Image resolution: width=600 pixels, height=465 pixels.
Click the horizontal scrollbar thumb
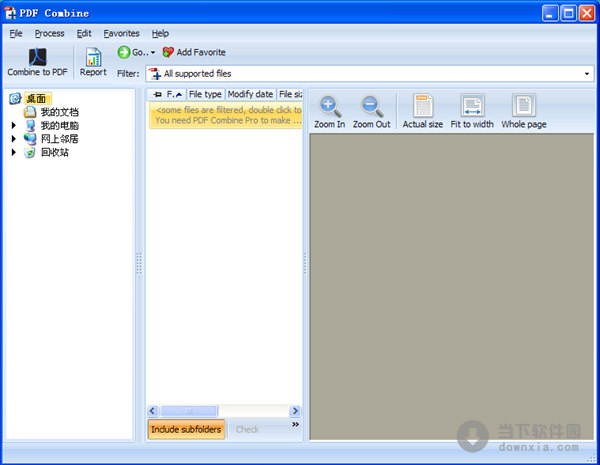pos(189,411)
